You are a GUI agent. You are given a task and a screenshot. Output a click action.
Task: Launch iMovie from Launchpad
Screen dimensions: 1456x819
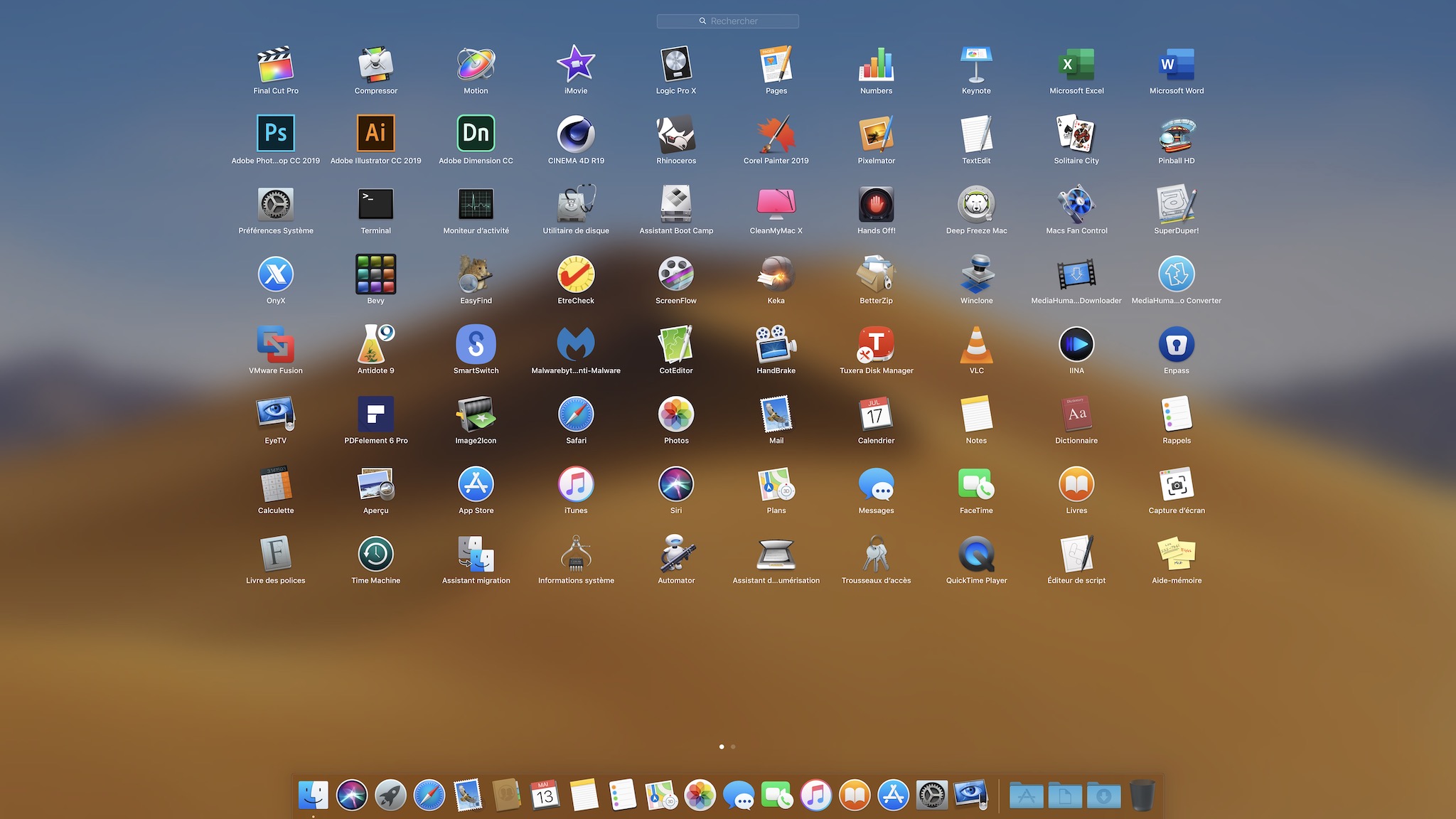576,65
